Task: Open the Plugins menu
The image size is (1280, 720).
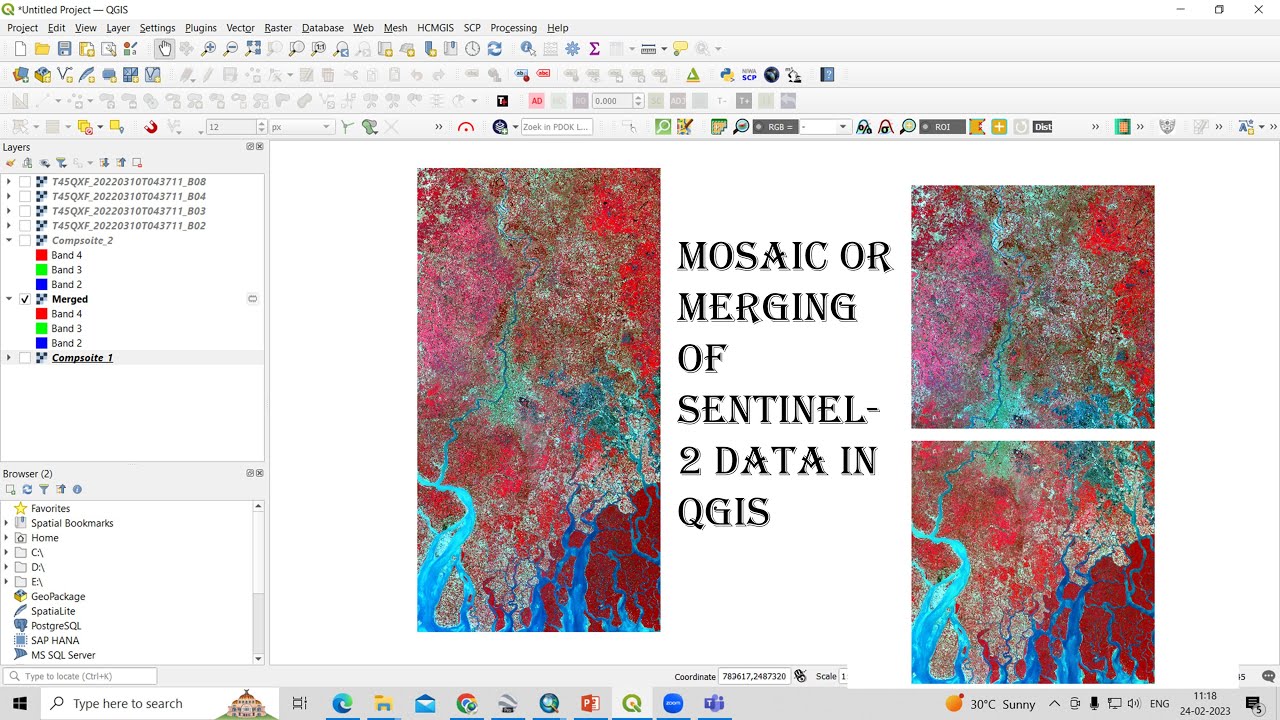Action: click(x=201, y=28)
